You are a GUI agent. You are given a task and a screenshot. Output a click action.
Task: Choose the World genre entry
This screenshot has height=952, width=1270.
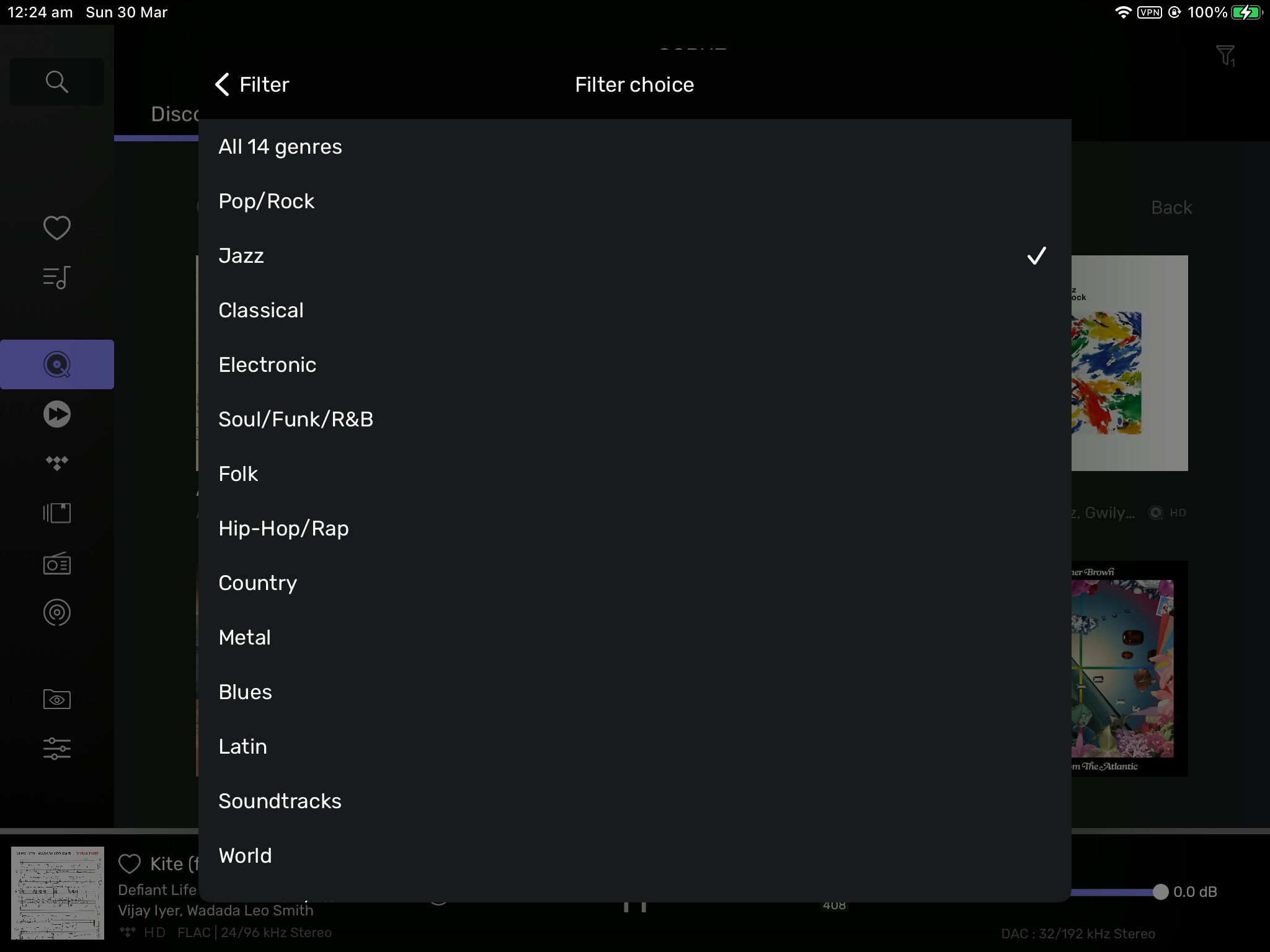[634, 855]
